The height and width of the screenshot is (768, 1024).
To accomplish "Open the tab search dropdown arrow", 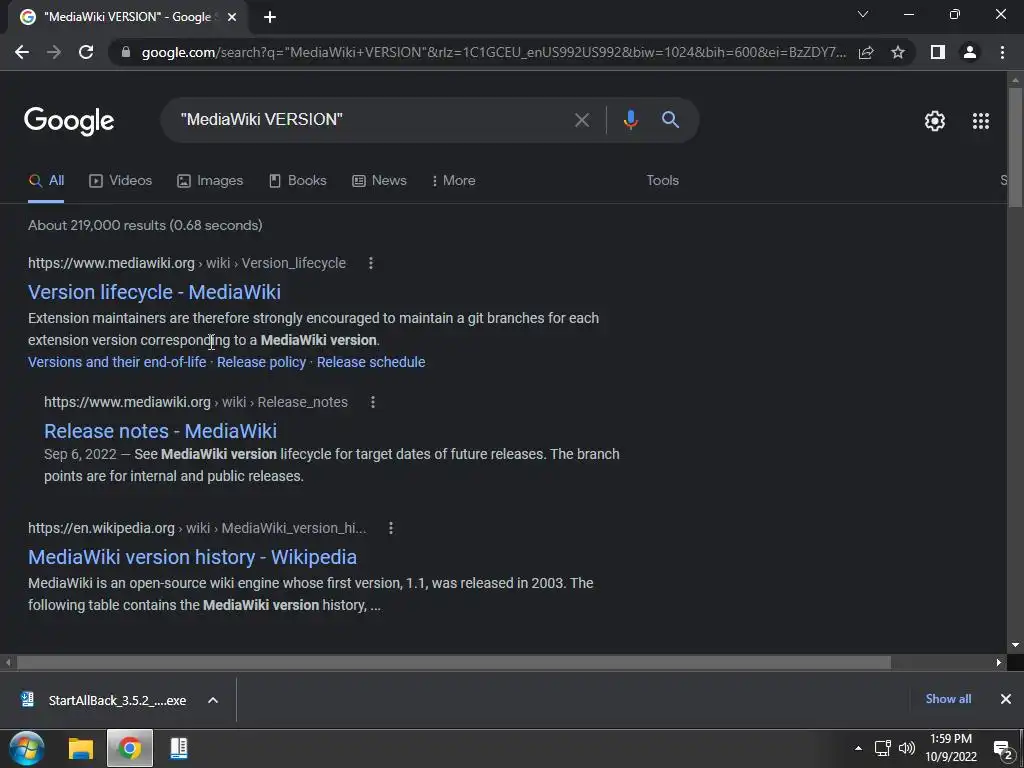I will [x=863, y=14].
